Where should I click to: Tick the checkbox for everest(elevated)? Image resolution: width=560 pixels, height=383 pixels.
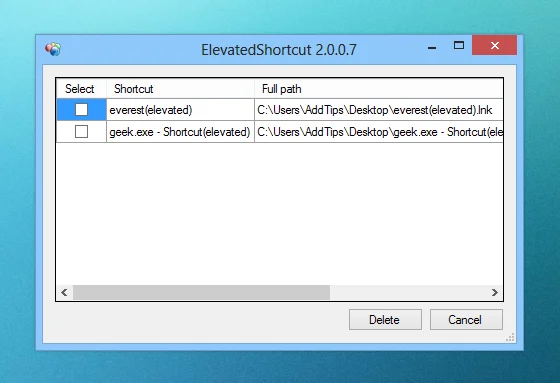coord(81,110)
